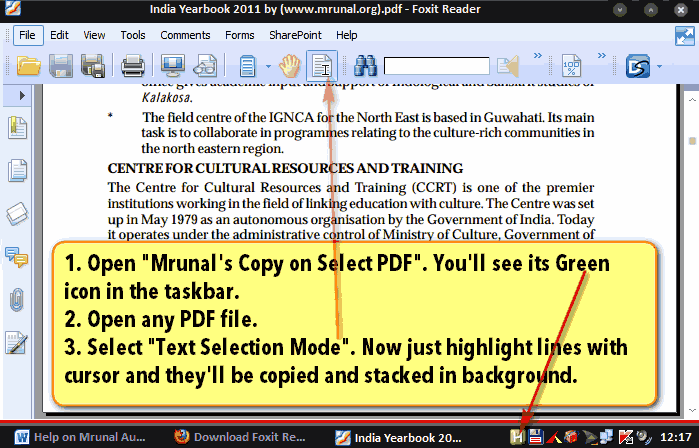
Task: Click the blue floppy disk tray icon
Action: [535, 437]
